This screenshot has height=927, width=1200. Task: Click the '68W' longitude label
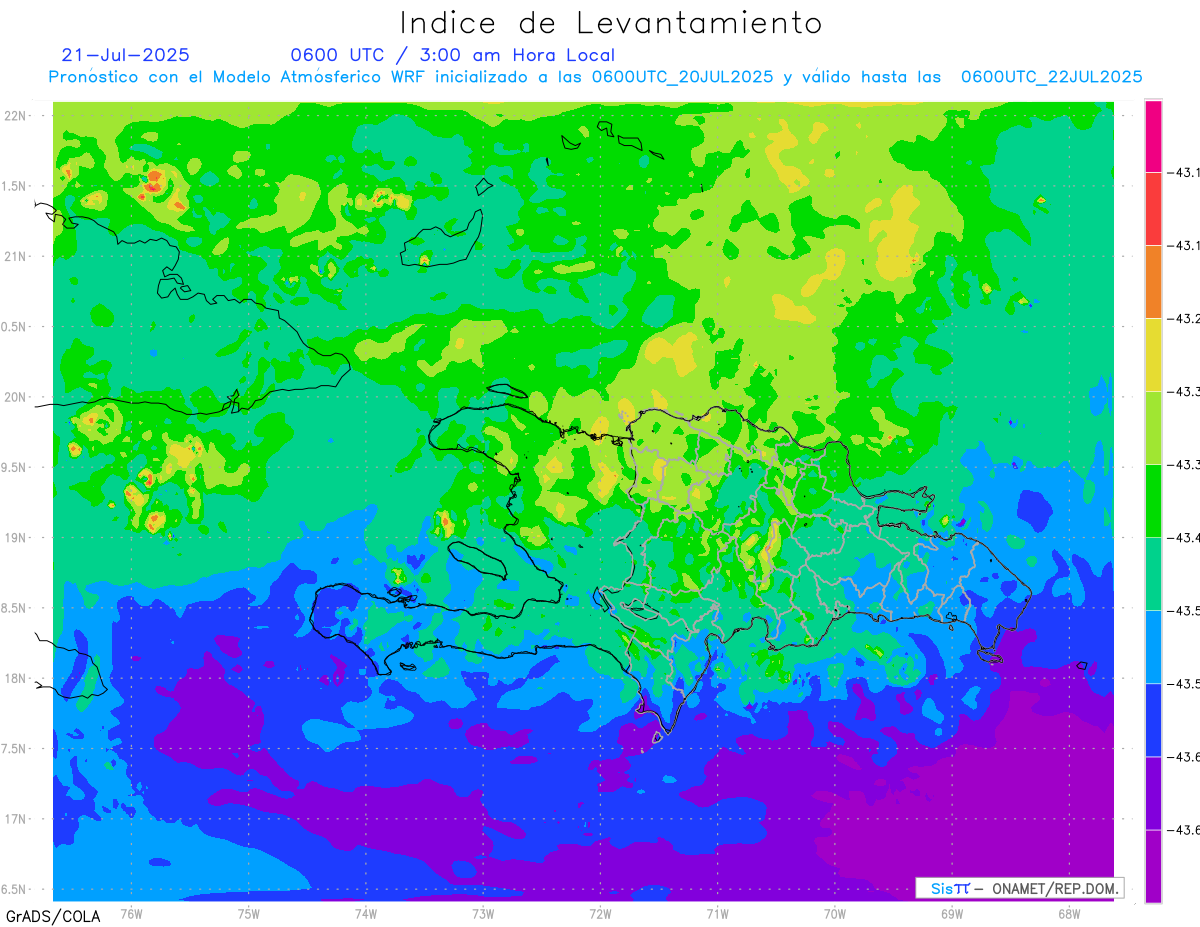coord(1069,913)
